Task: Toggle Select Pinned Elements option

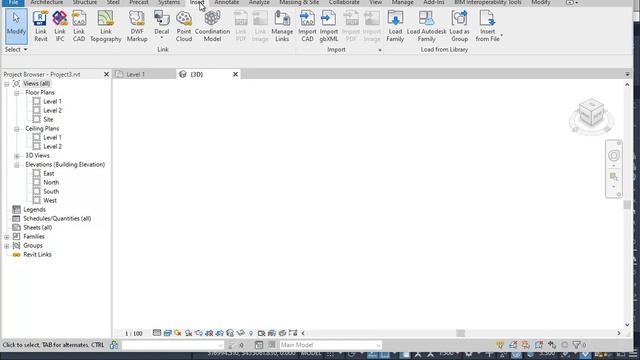Action: click(526, 345)
